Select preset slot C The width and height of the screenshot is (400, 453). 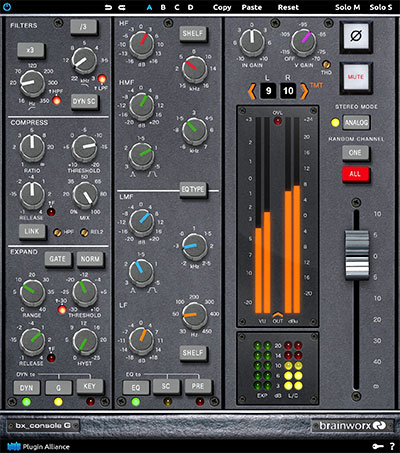point(177,7)
